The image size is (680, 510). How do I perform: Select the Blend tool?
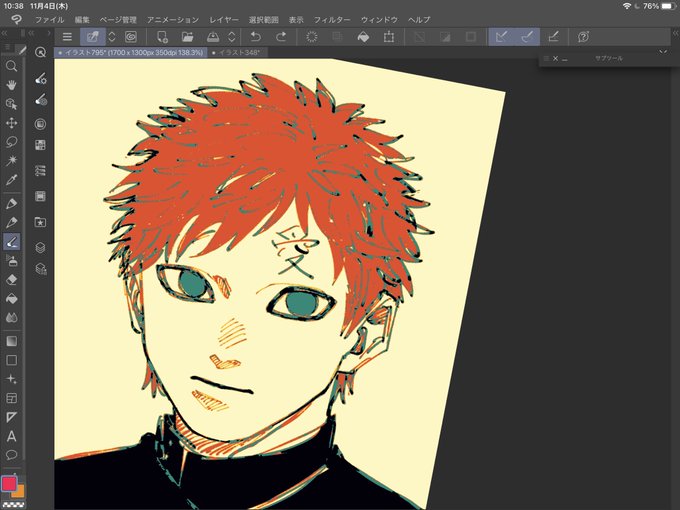(x=11, y=318)
